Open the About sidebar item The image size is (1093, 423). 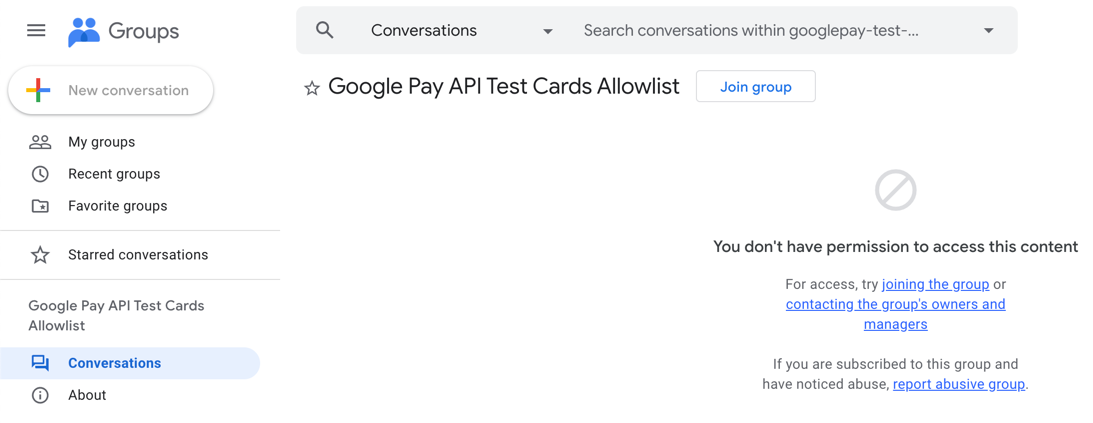click(x=87, y=395)
